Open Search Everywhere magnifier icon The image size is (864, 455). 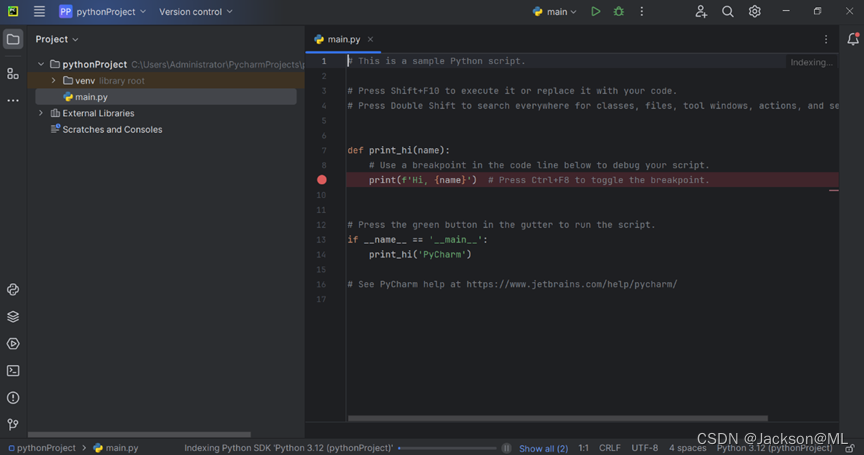point(728,12)
